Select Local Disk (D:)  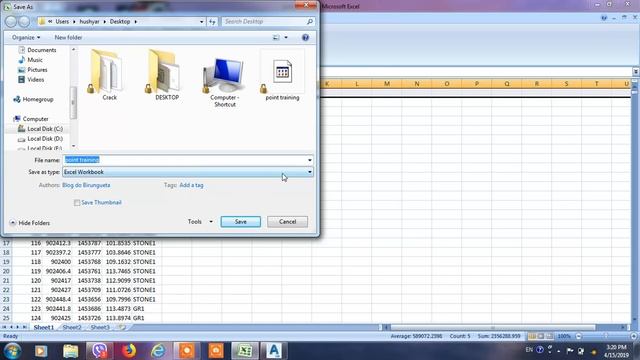tap(40, 139)
